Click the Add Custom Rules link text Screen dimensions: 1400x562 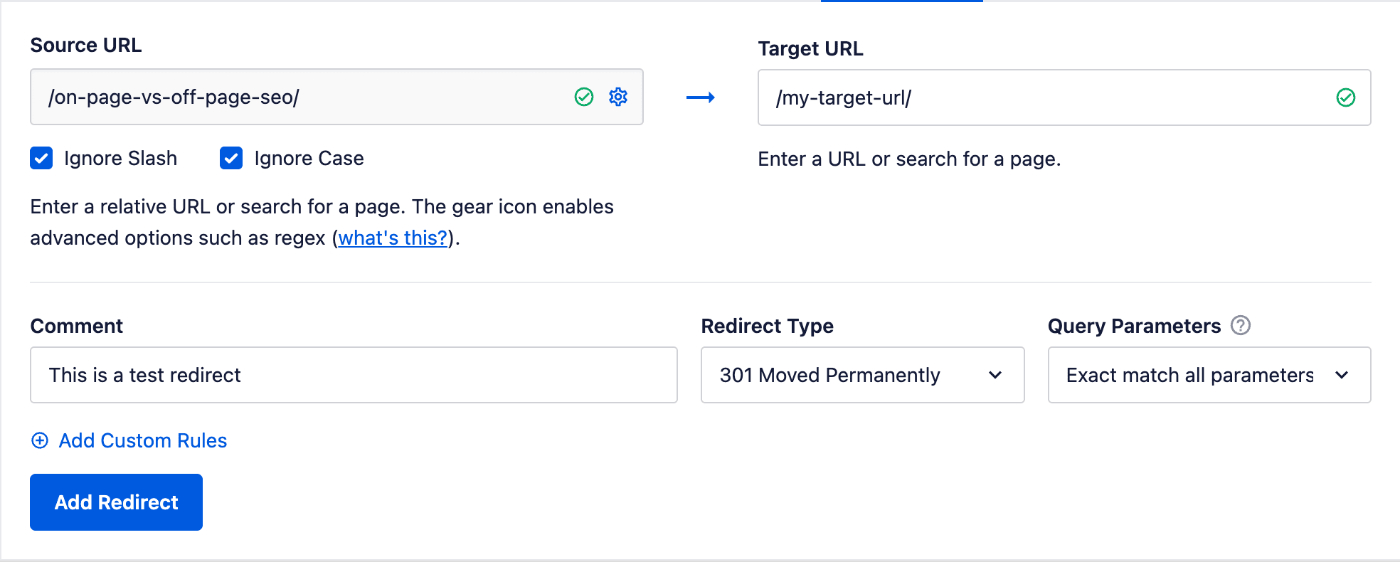(143, 441)
